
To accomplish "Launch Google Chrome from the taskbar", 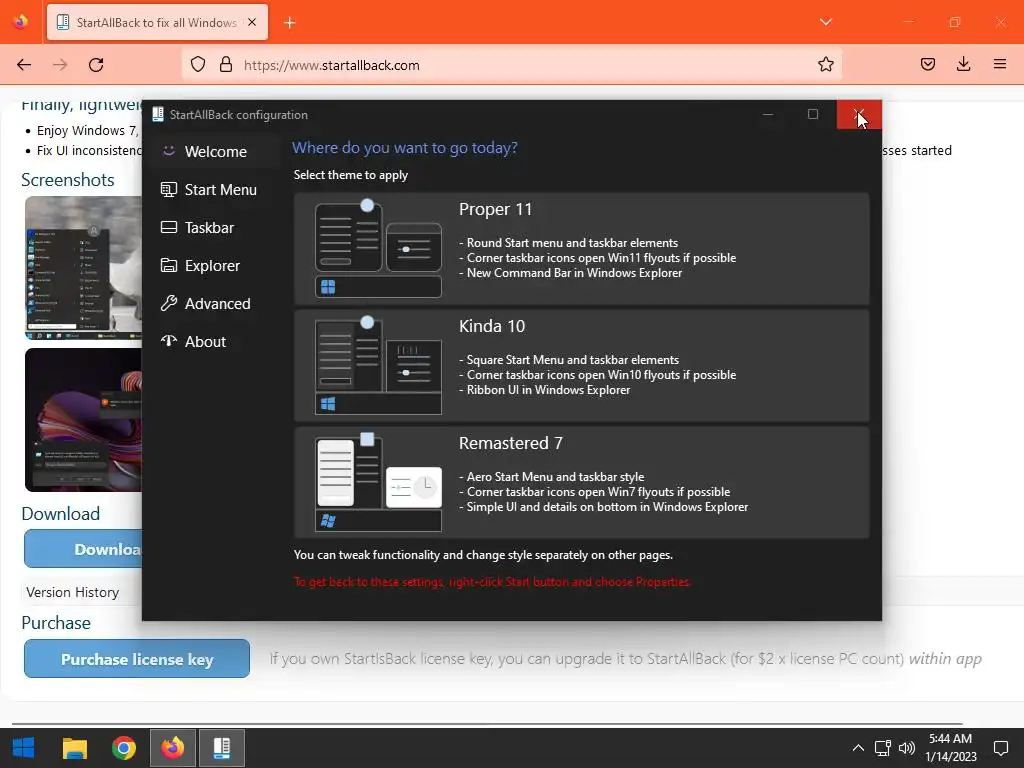I will coord(123,748).
